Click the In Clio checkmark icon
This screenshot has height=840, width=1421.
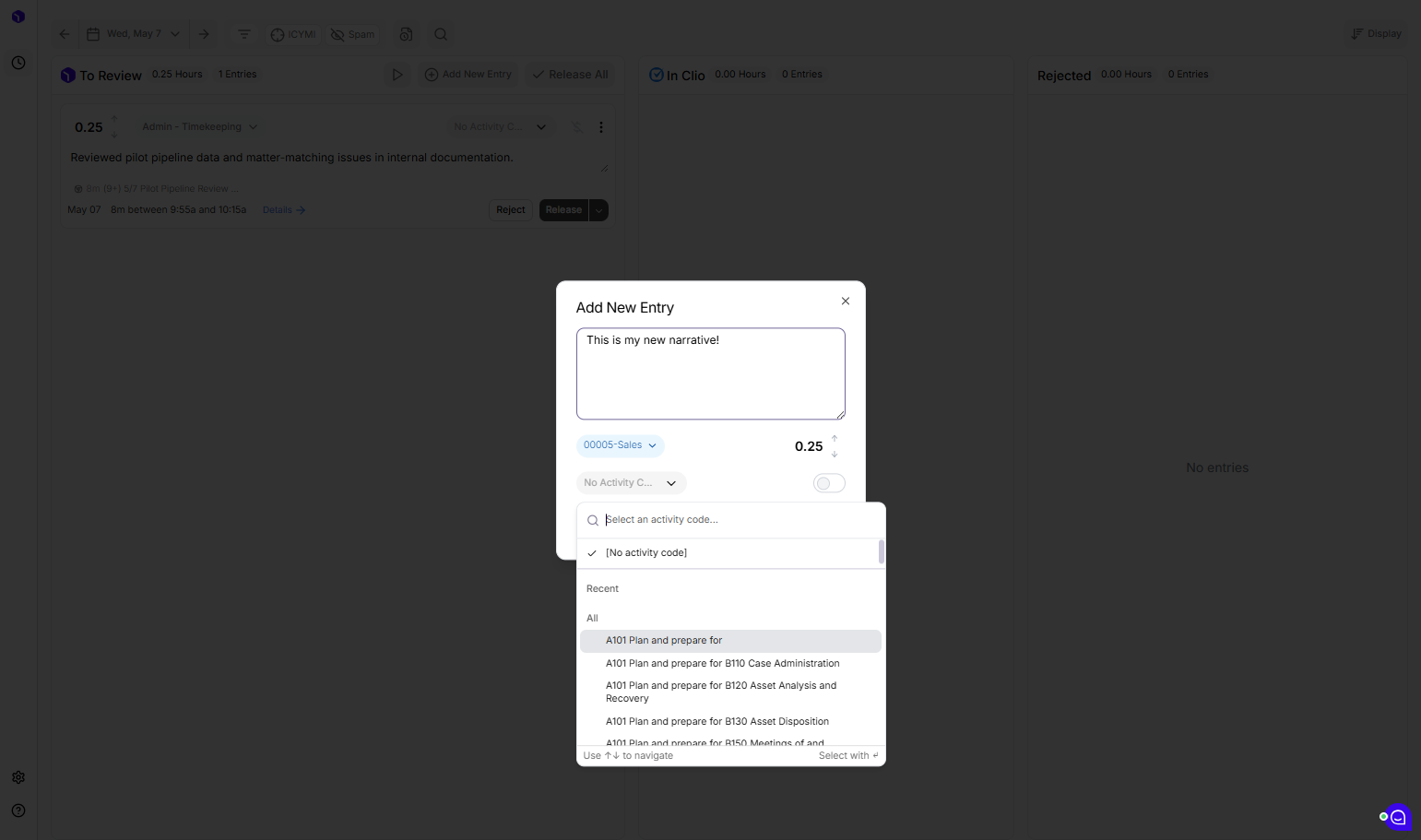(x=657, y=75)
